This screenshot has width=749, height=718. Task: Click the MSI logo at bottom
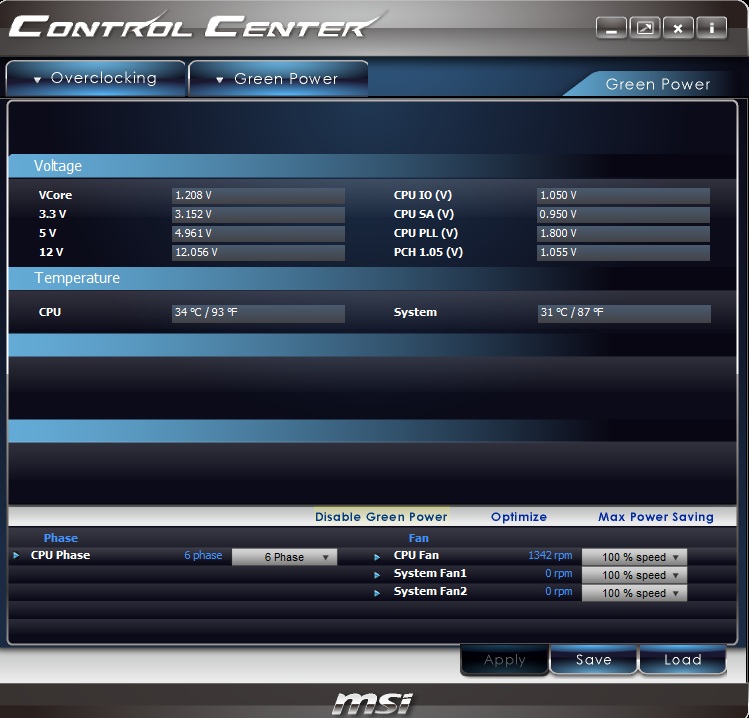pyautogui.click(x=373, y=704)
